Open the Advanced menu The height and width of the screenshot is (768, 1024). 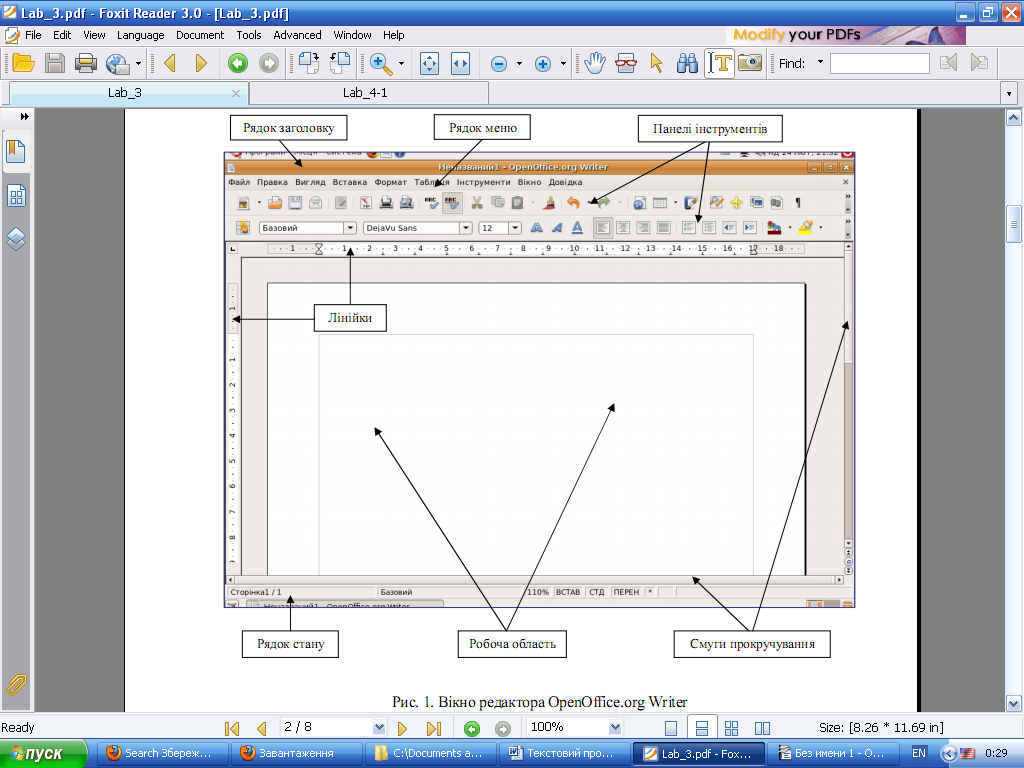pos(297,35)
